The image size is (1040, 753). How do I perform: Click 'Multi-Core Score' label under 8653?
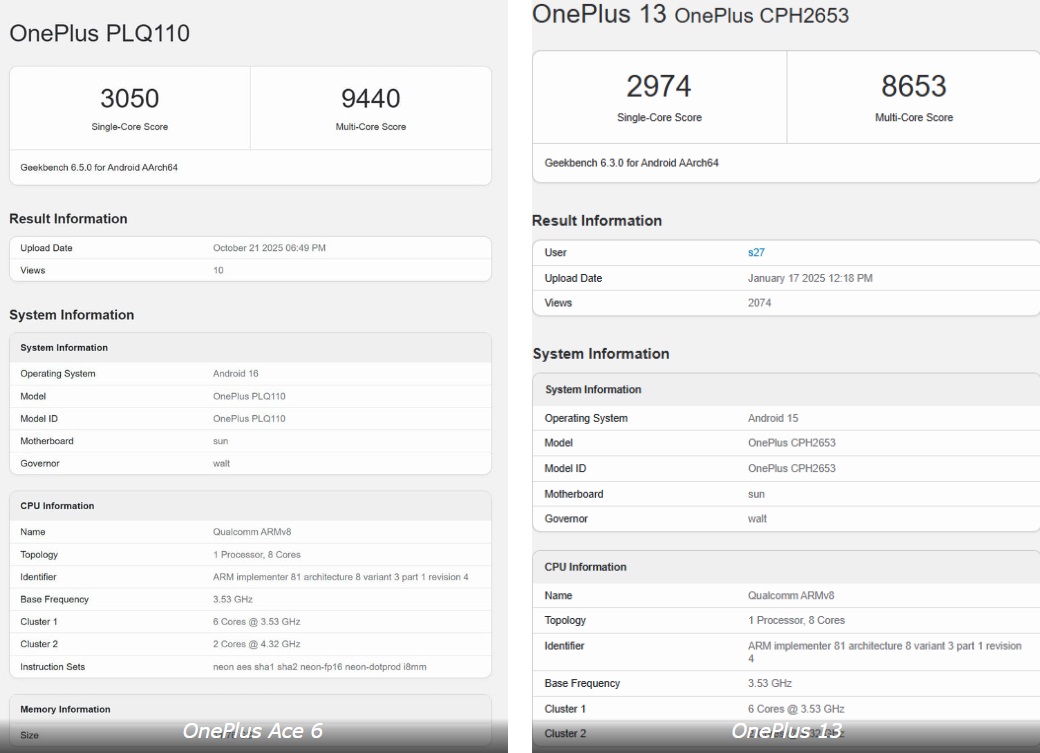(x=913, y=117)
